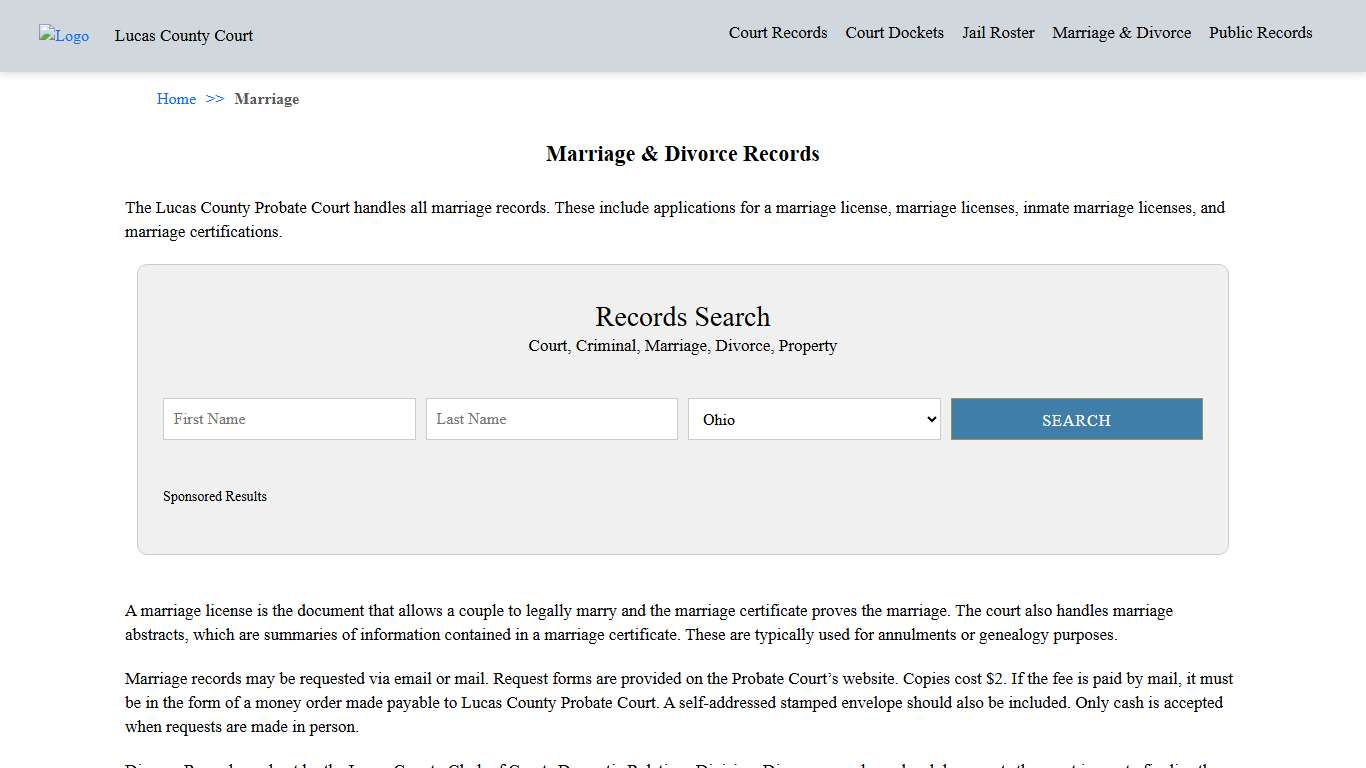Image resolution: width=1366 pixels, height=768 pixels.
Task: Expand the state selection combo box arrow
Action: 930,419
